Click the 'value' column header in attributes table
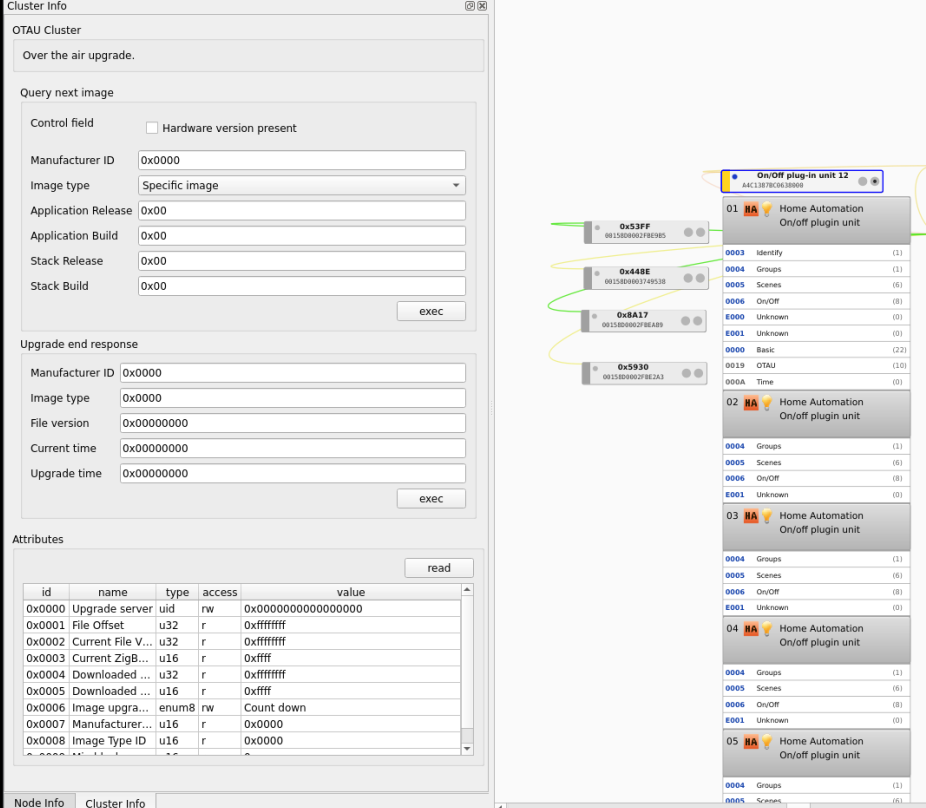This screenshot has height=808, width=926. click(351, 592)
